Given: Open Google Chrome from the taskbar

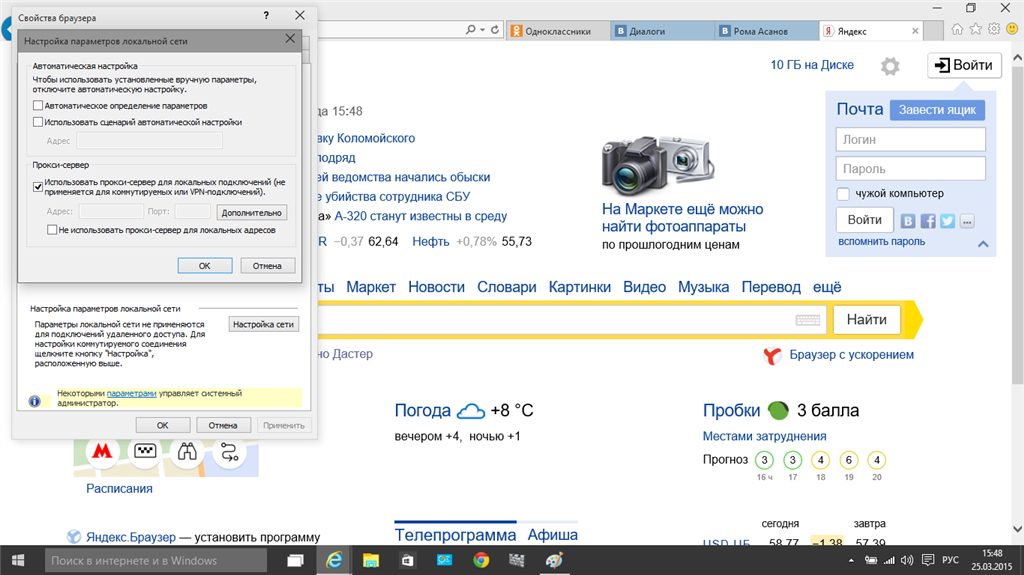Looking at the screenshot, I should 481,560.
